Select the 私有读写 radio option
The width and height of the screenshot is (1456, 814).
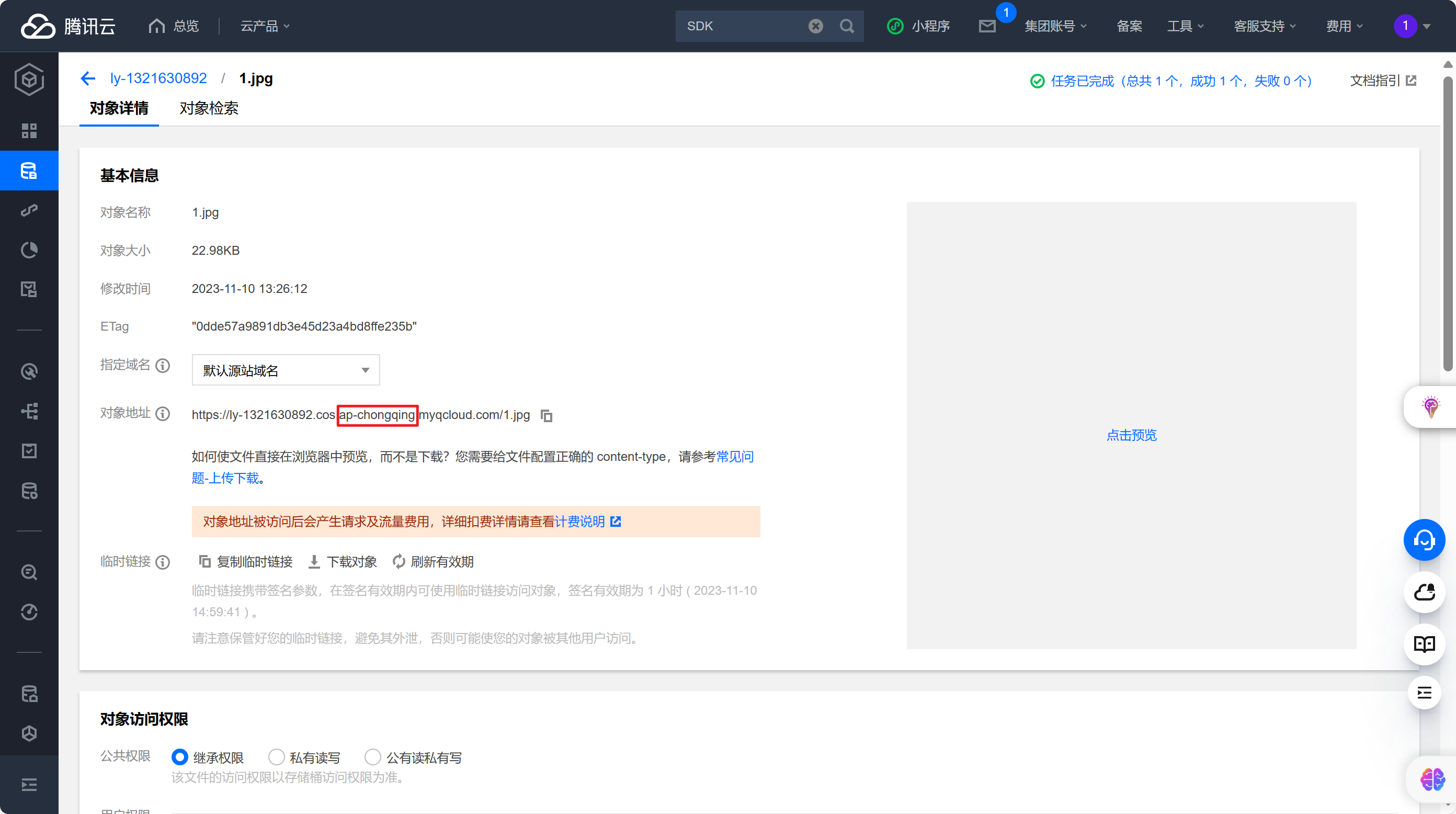[x=276, y=757]
